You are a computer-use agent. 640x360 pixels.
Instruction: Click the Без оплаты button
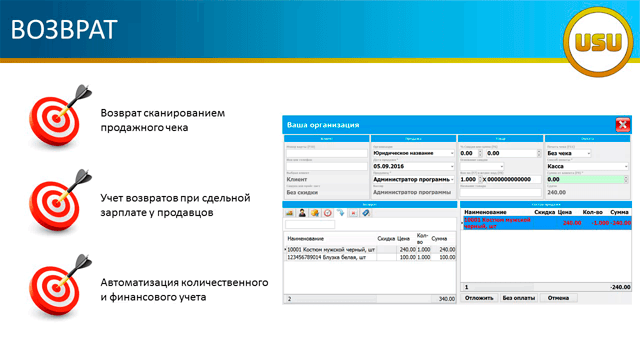[x=519, y=298]
